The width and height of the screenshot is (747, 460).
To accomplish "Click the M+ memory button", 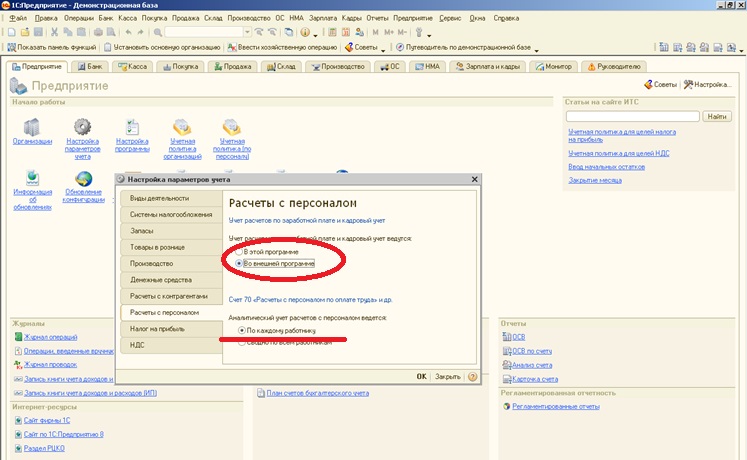I will 389,32.
